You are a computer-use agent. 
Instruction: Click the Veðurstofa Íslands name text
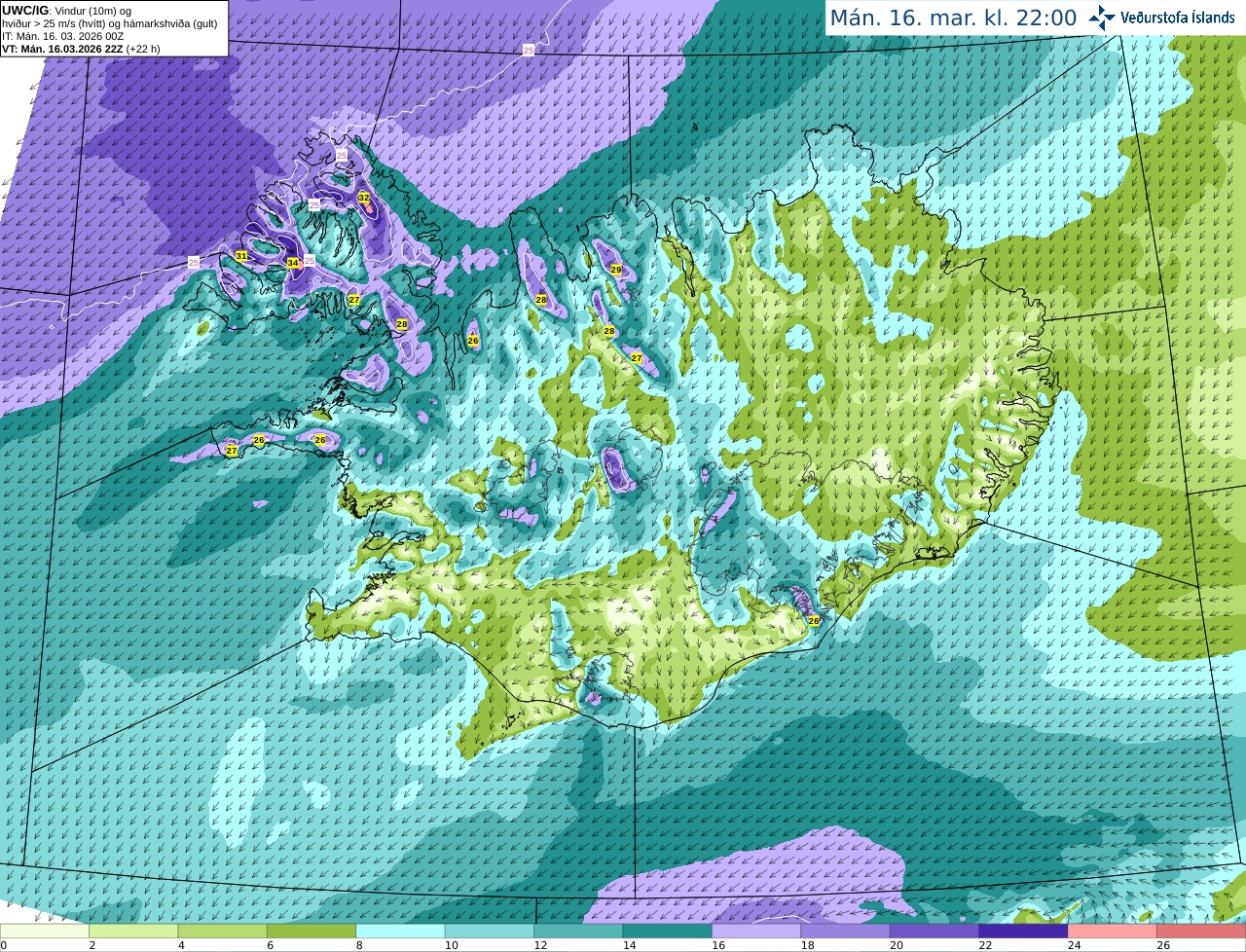tap(1178, 18)
